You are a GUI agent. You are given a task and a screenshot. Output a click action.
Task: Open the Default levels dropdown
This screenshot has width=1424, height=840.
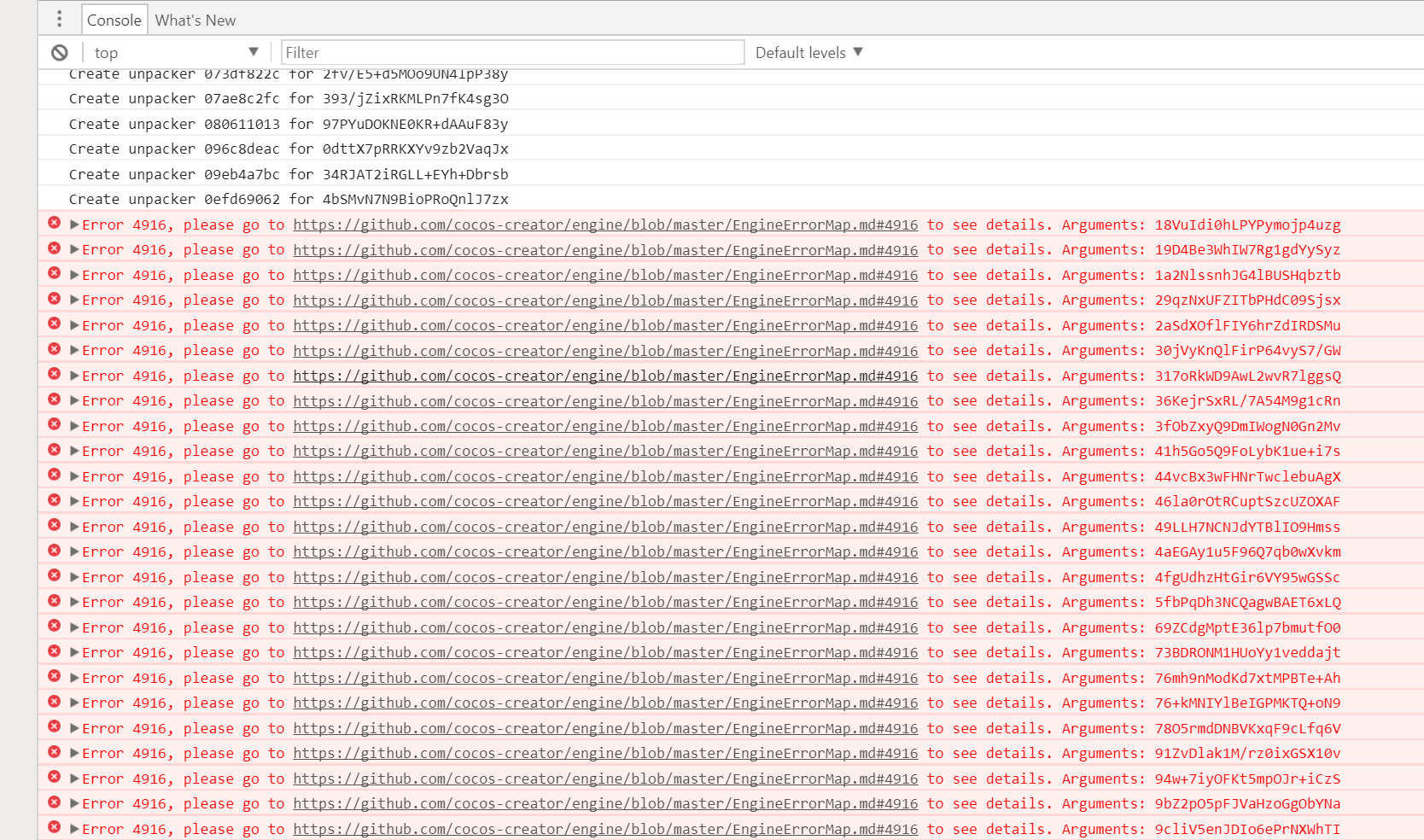pyautogui.click(x=808, y=53)
